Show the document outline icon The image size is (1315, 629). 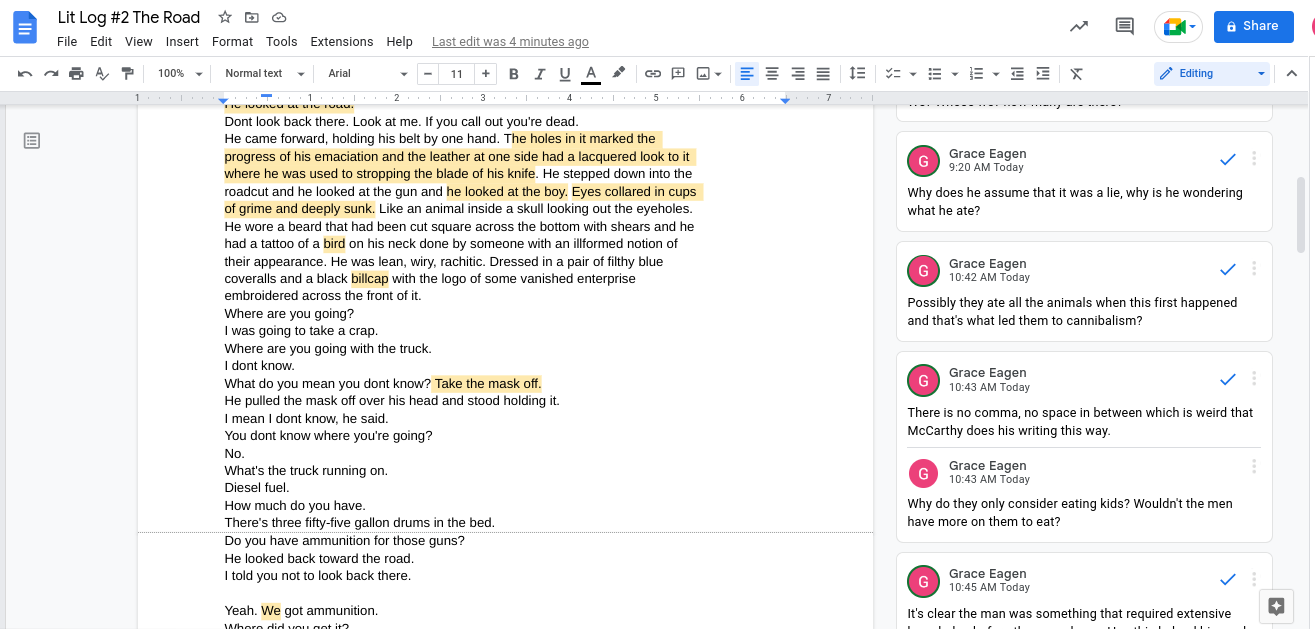32,141
